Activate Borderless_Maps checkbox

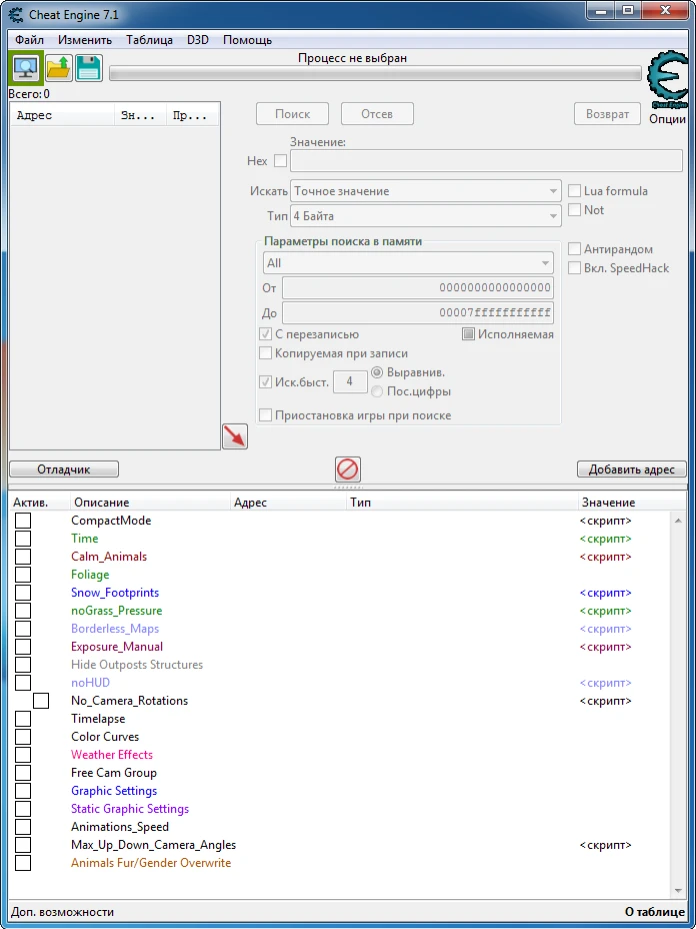click(23, 629)
